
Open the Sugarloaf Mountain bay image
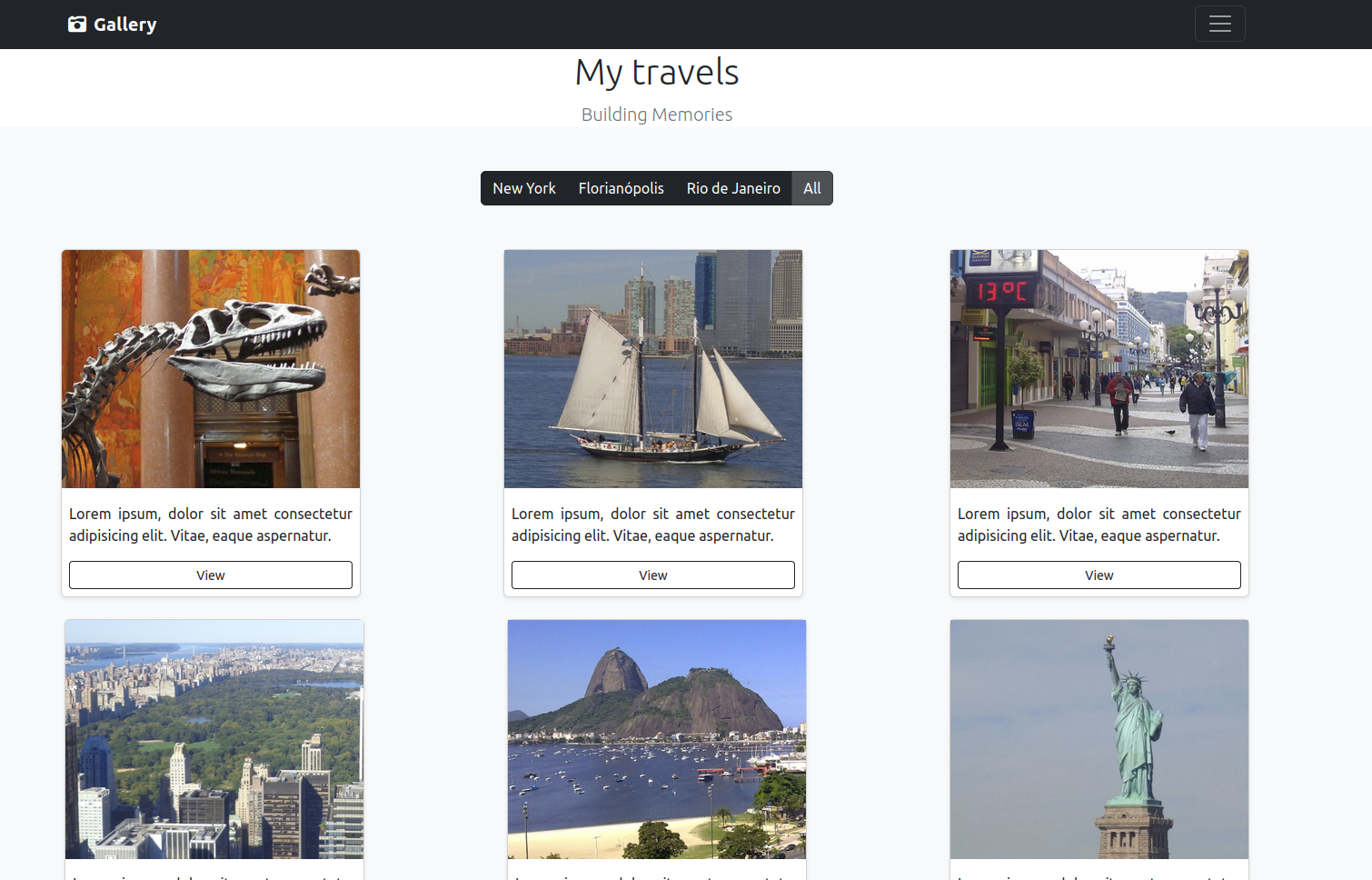coord(657,739)
